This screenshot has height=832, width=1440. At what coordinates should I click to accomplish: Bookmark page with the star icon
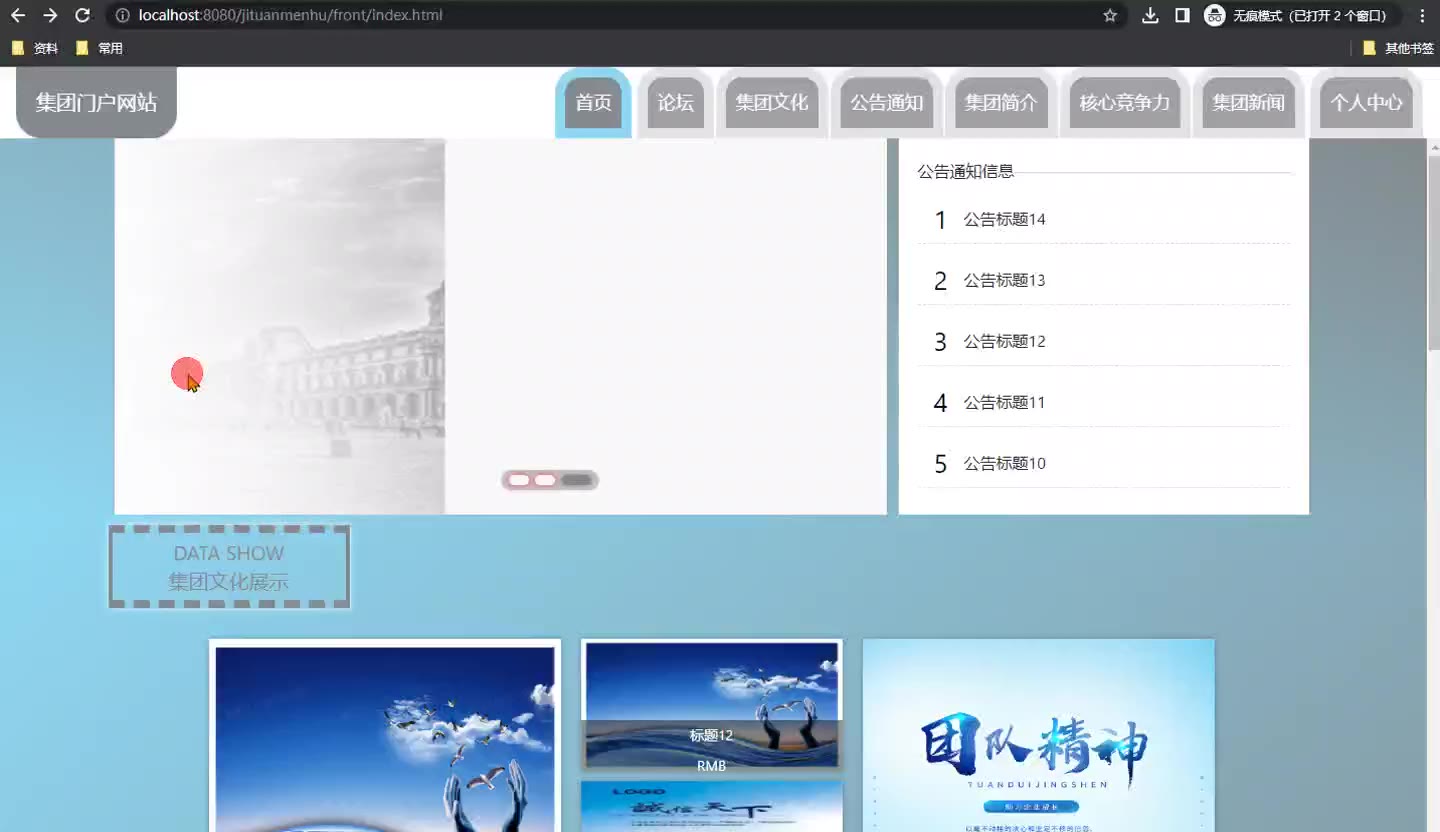coord(1110,15)
